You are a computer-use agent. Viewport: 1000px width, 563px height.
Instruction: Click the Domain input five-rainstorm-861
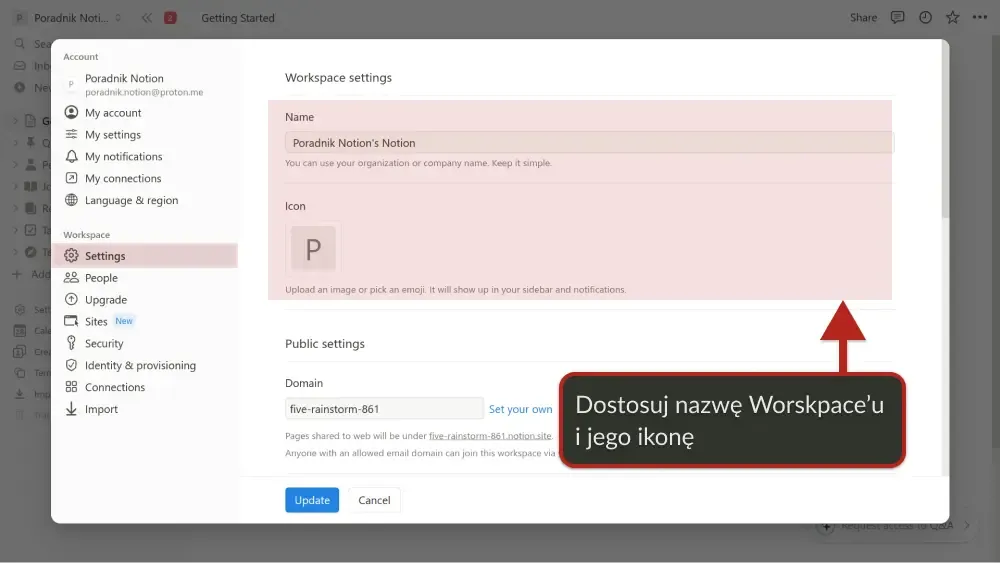tap(384, 409)
